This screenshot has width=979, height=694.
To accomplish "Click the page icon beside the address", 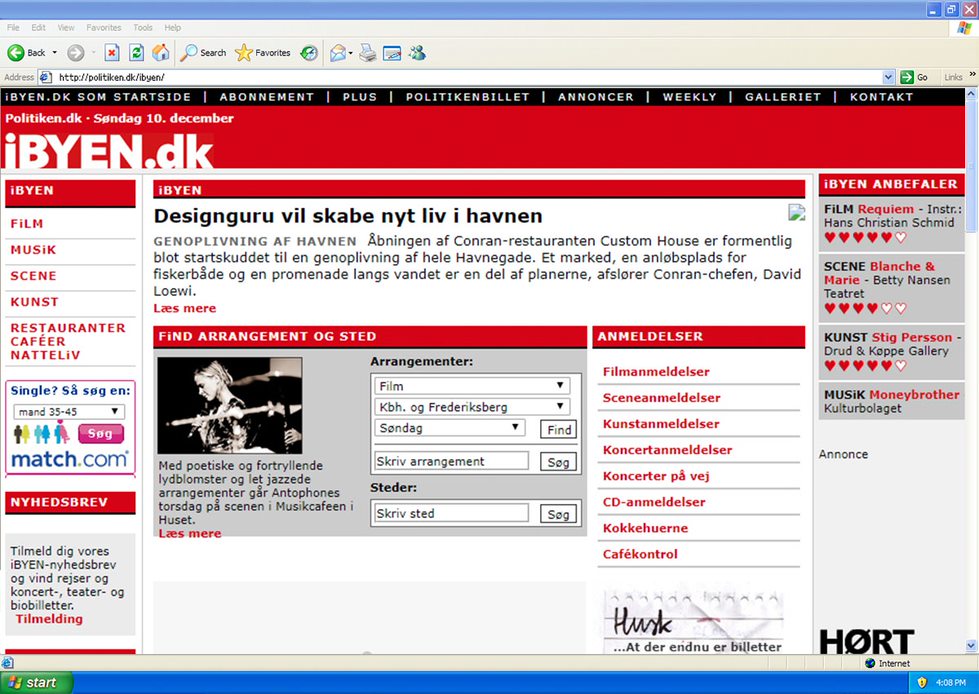I will 45,77.
